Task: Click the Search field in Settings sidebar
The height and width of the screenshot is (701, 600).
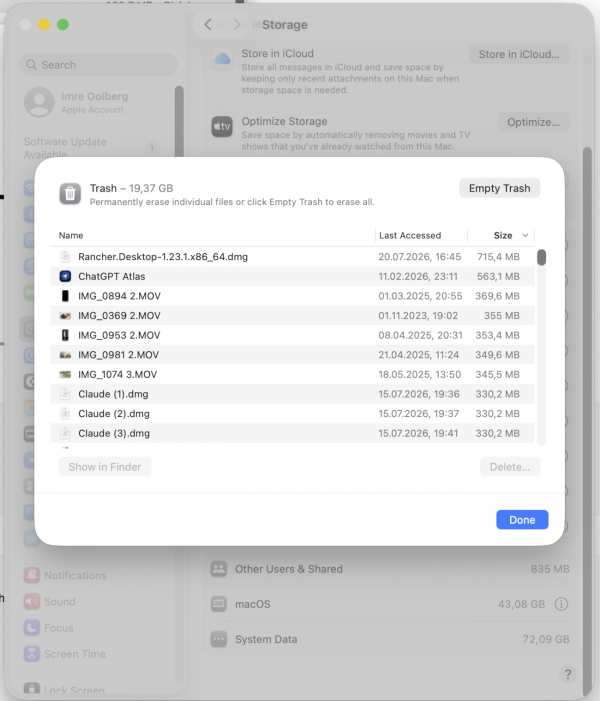Action: [x=98, y=65]
